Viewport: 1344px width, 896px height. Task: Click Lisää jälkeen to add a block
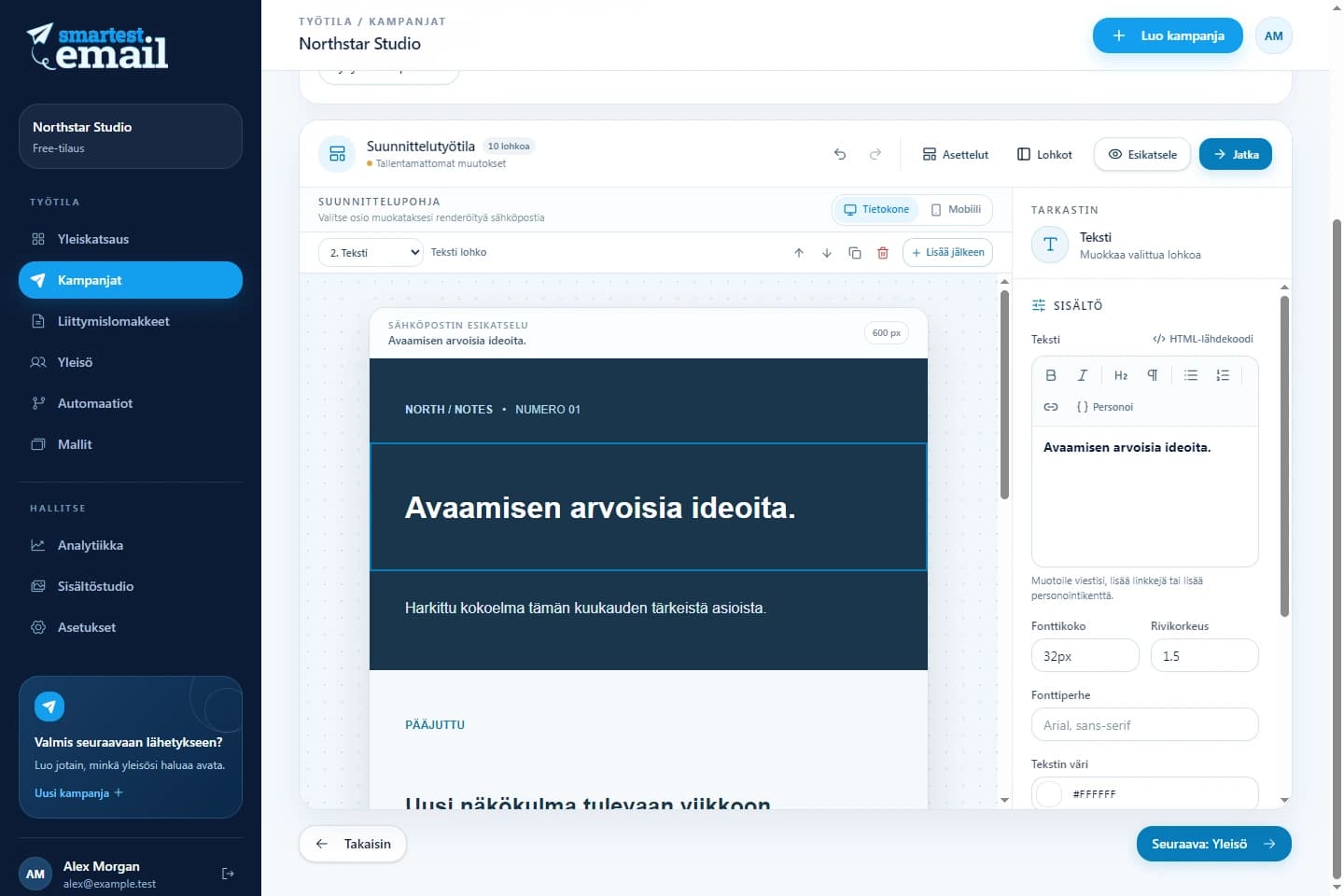click(x=947, y=252)
